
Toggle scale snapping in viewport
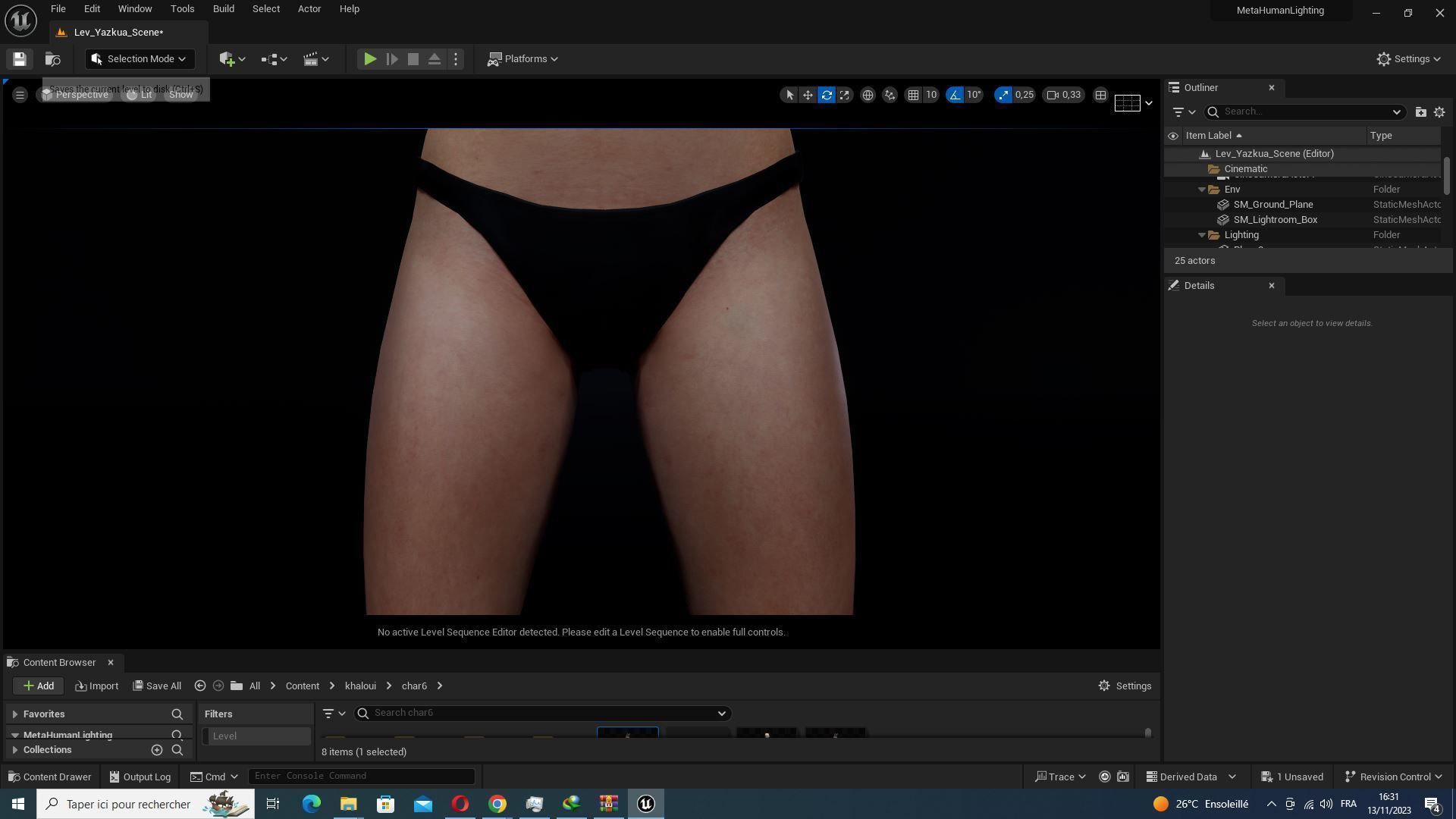pos(1003,95)
